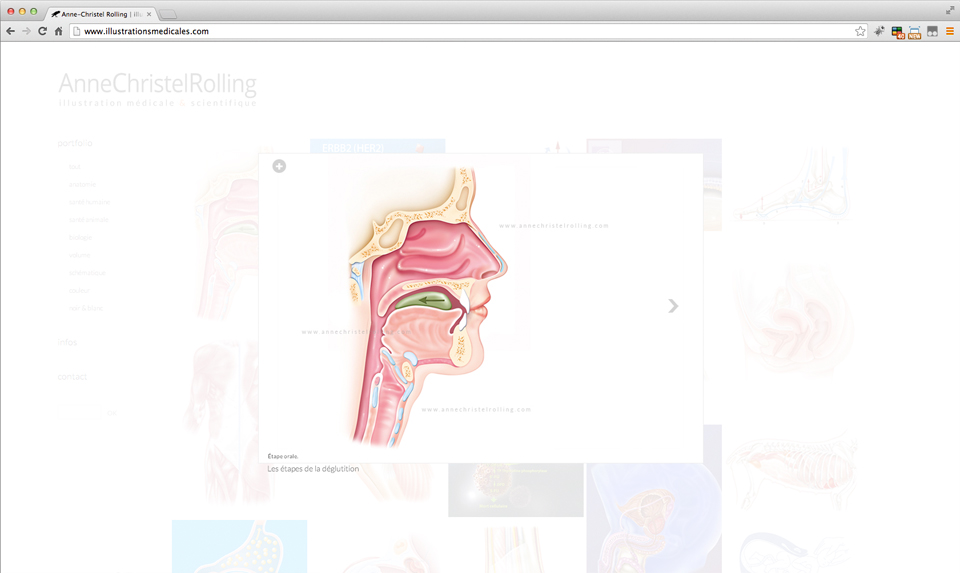960x573 pixels.
Task: Click the gray two-circle extension icon
Action: point(932,31)
